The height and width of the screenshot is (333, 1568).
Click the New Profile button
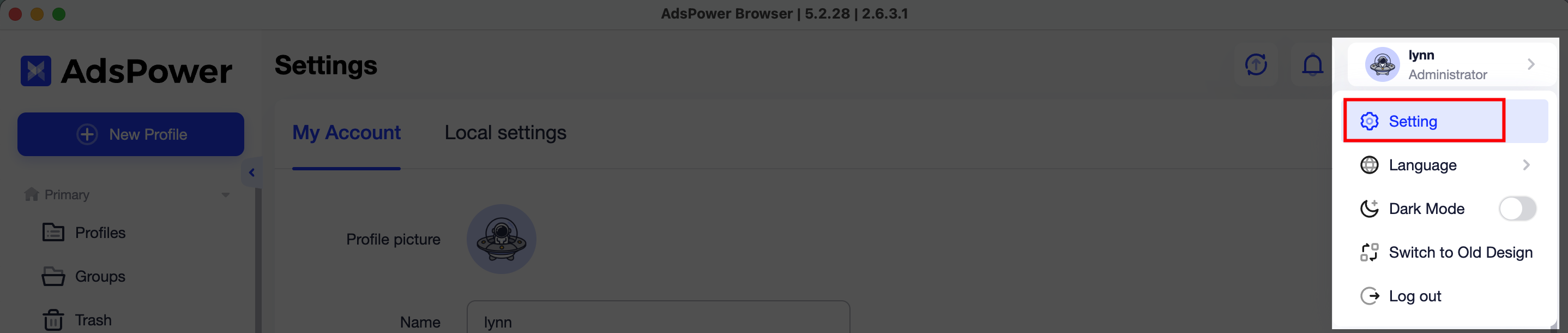[x=131, y=134]
